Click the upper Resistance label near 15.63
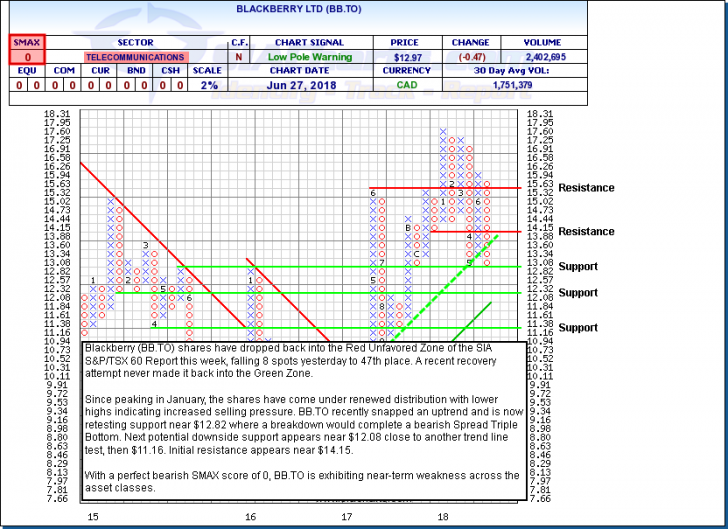 pos(586,188)
